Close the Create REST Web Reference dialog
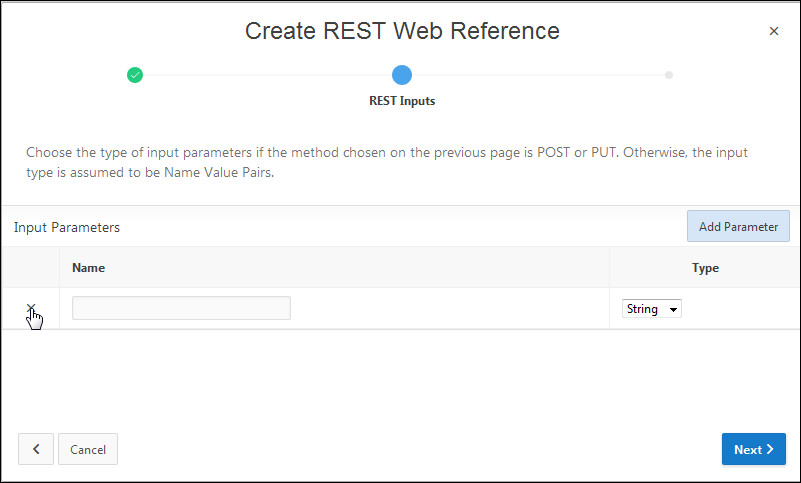Viewport: 801px width, 483px height. coord(773,31)
